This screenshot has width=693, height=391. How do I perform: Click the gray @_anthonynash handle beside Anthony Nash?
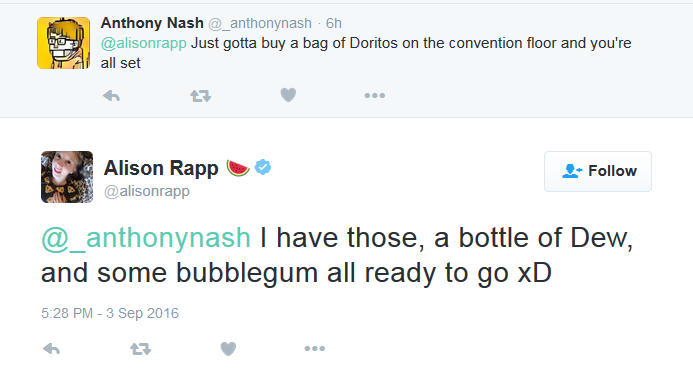pyautogui.click(x=260, y=23)
